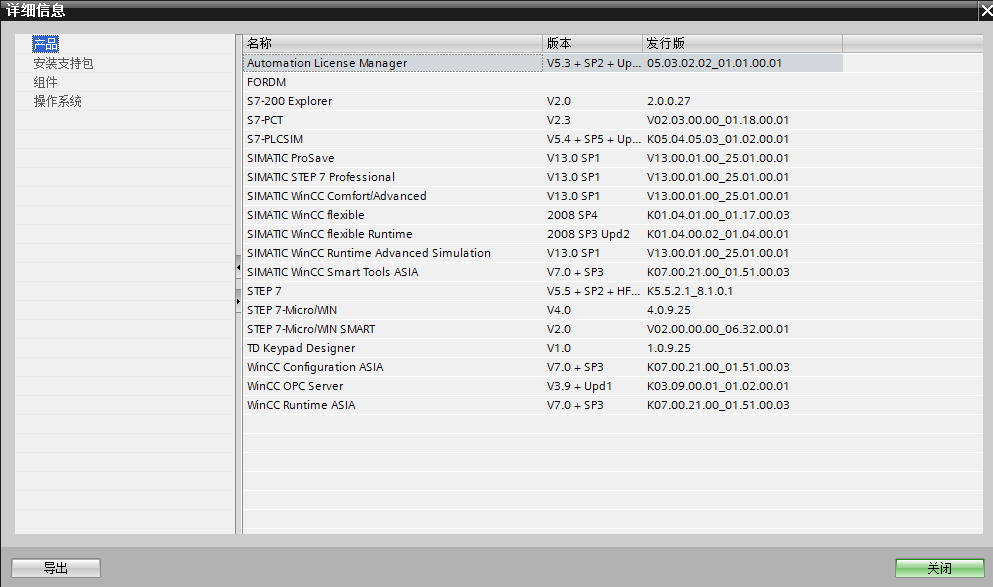The height and width of the screenshot is (587, 993).
Task: Click the version cell of STEP 7 V5.5
Action: point(593,291)
